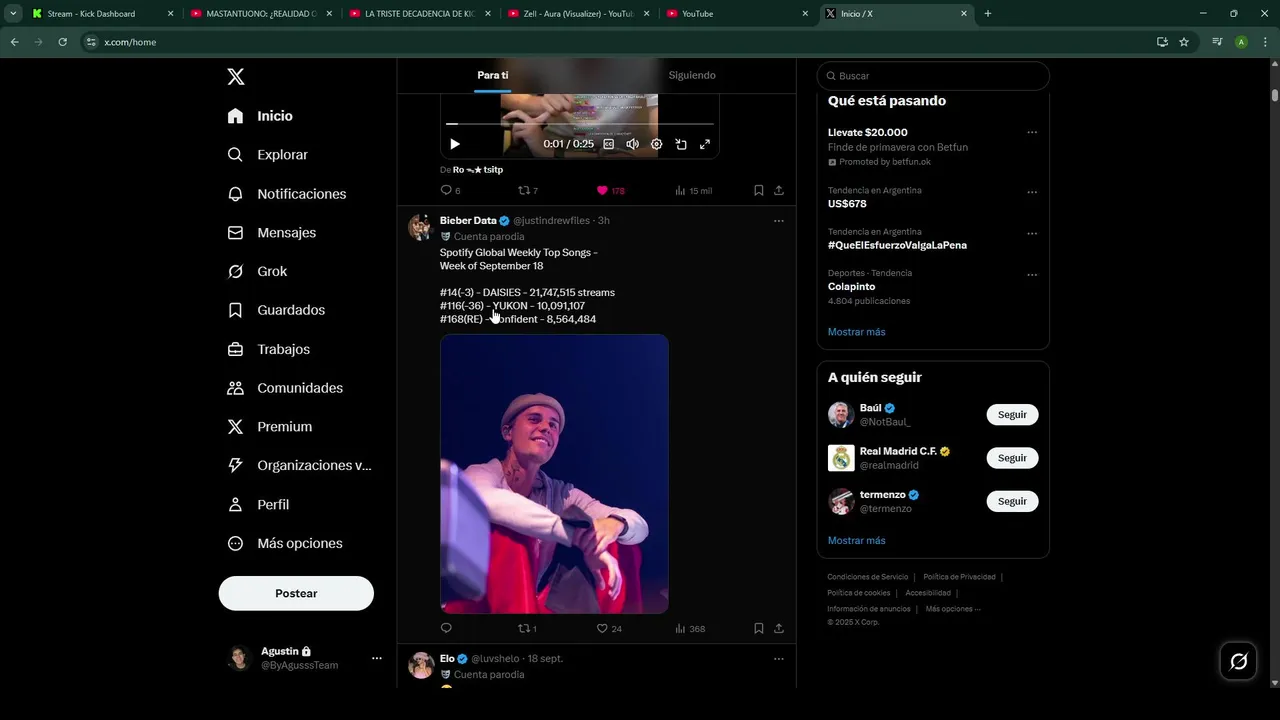Follow Real Madrid C.F.

click(1012, 458)
